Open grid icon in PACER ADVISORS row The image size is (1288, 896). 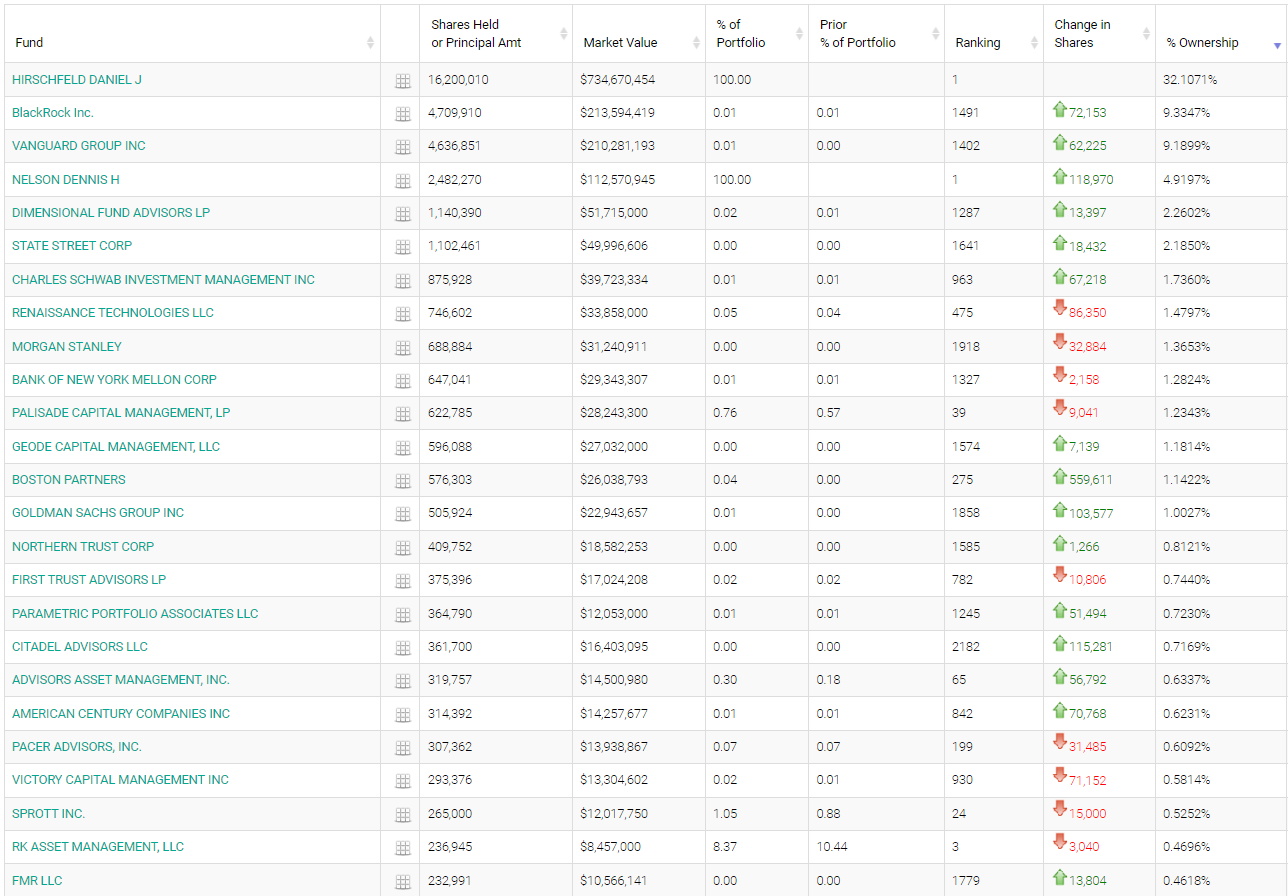pos(403,748)
